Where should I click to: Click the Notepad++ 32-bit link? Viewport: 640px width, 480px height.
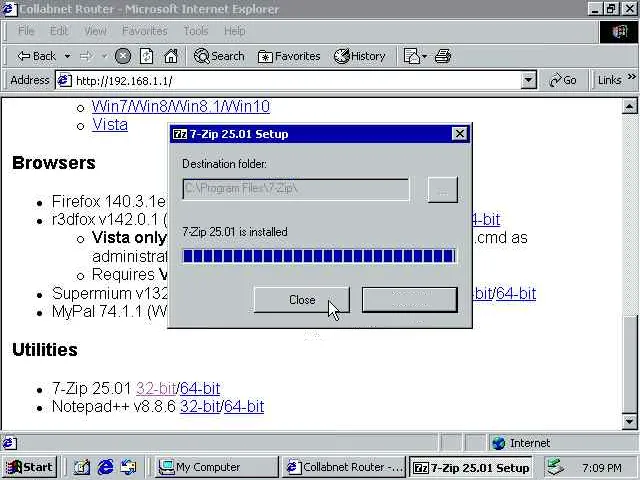tap(200, 407)
